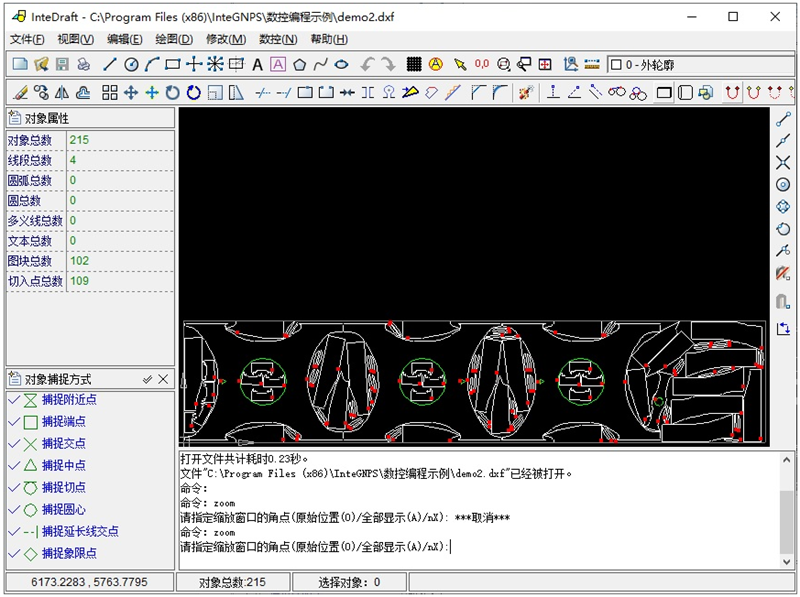Image resolution: width=800 pixels, height=597 pixels.
Task: Click the 切入点总数 value 109
Action: tap(80, 281)
